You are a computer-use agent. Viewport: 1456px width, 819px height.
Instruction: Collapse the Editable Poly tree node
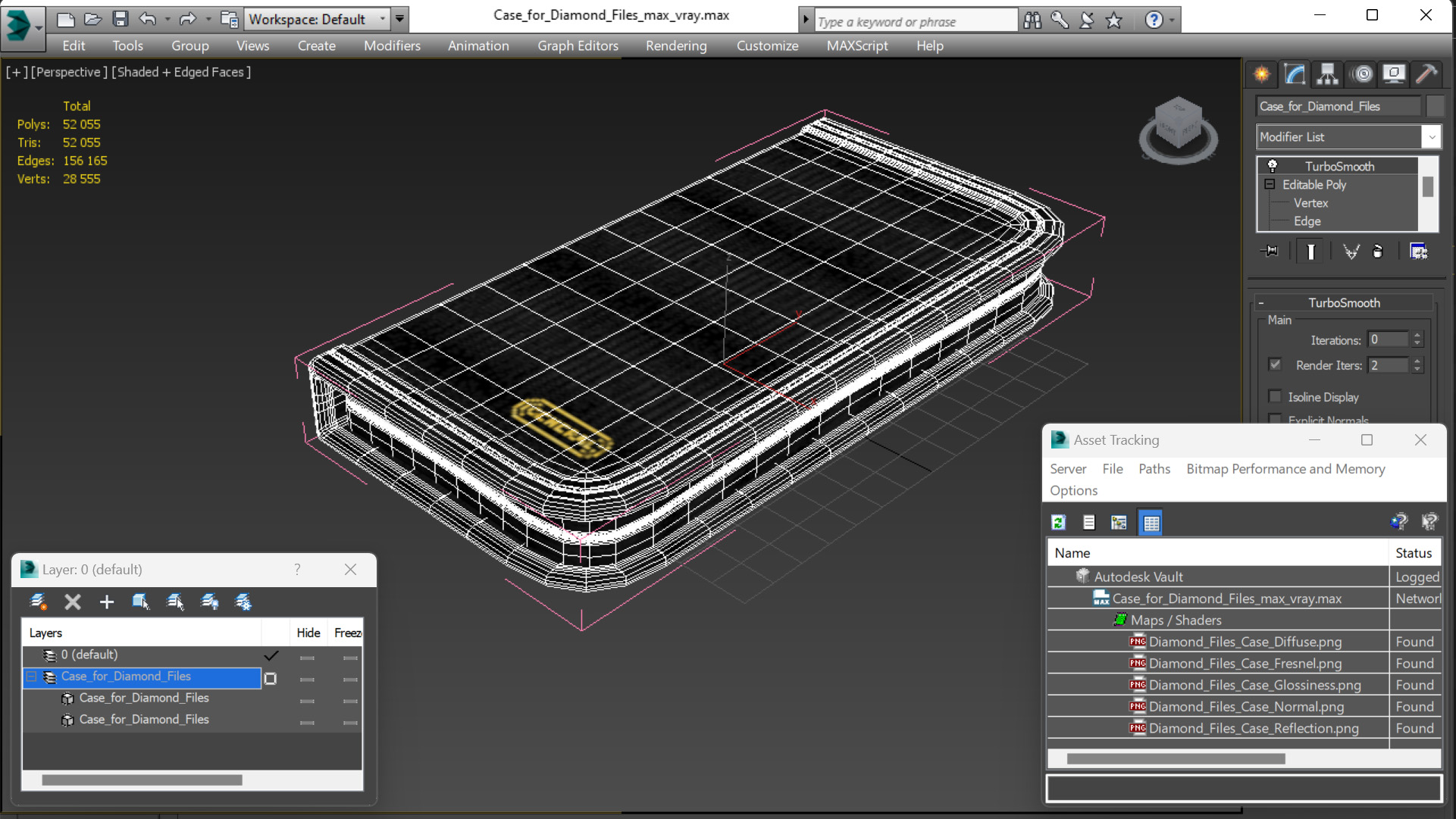(x=1270, y=184)
